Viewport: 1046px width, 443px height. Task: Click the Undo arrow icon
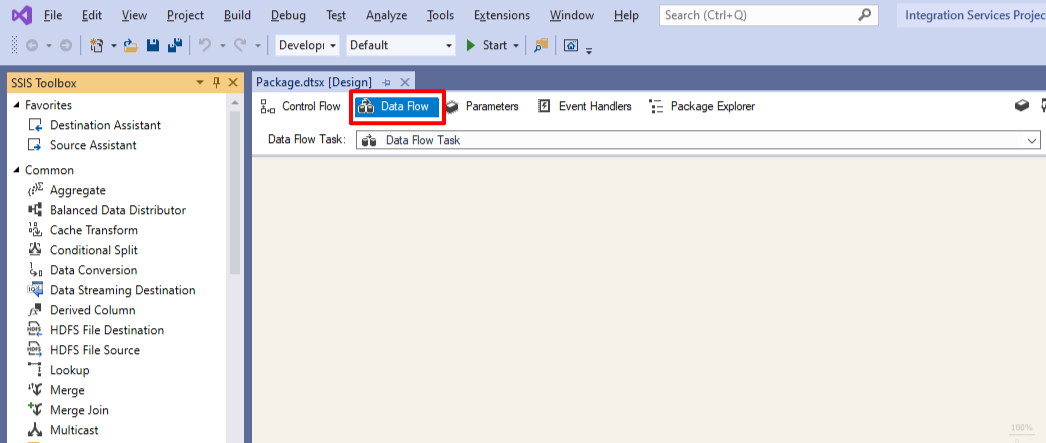pos(205,45)
